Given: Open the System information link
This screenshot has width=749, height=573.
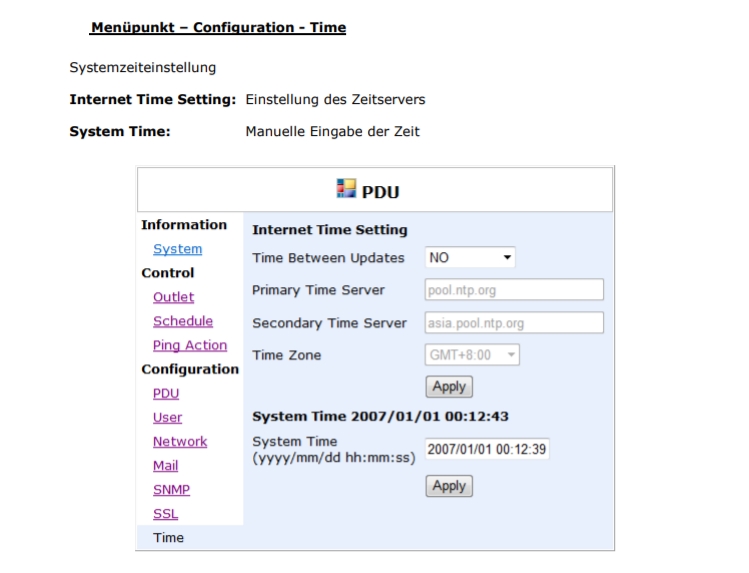Looking at the screenshot, I should coord(177,249).
